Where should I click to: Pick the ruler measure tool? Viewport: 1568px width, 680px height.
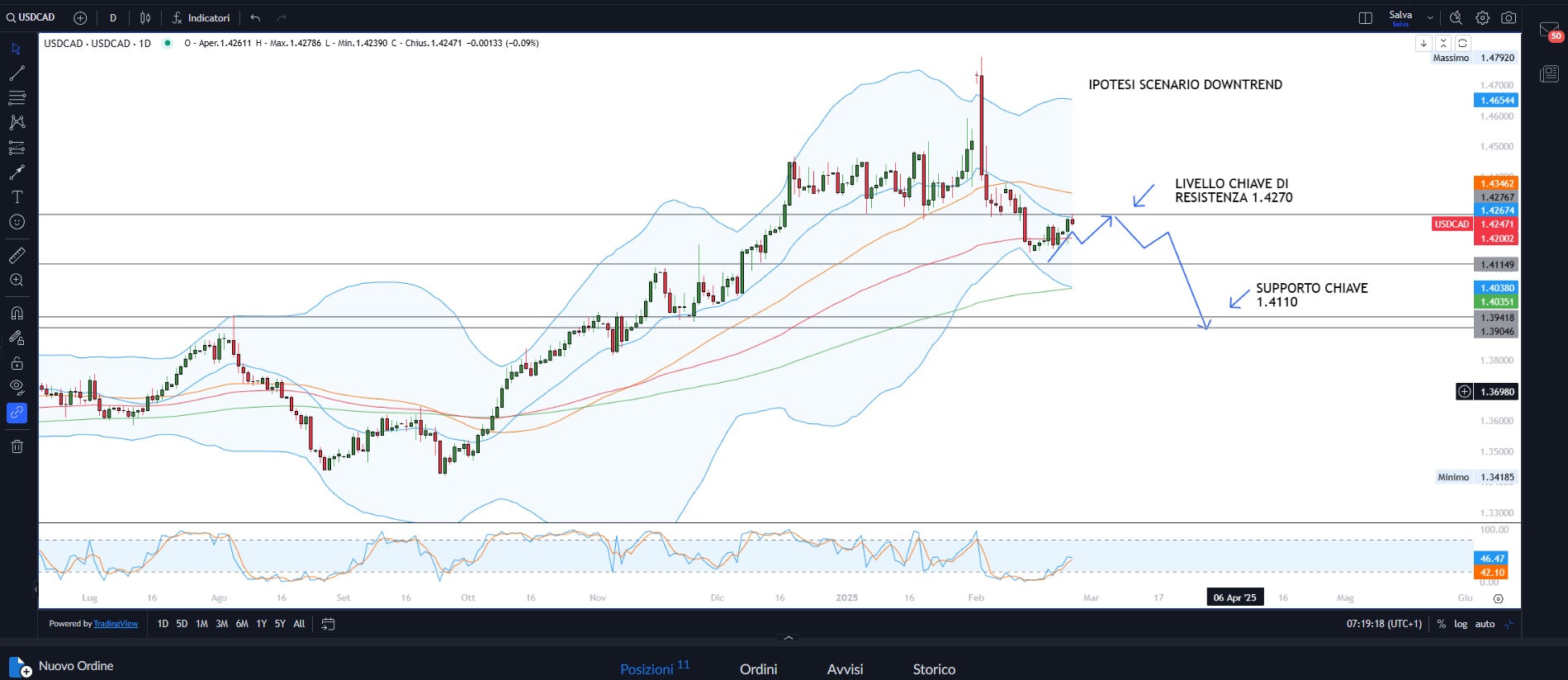(x=17, y=256)
